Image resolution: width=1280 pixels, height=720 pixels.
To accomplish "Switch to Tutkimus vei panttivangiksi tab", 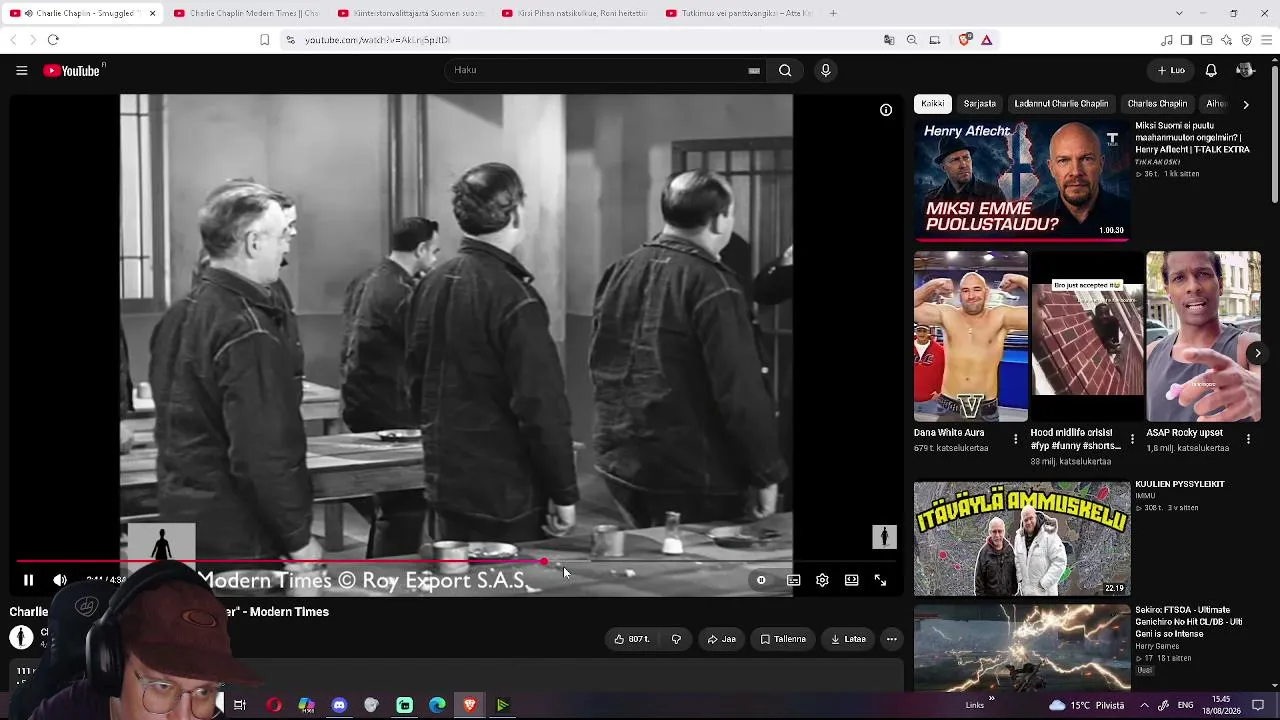I will (739, 13).
